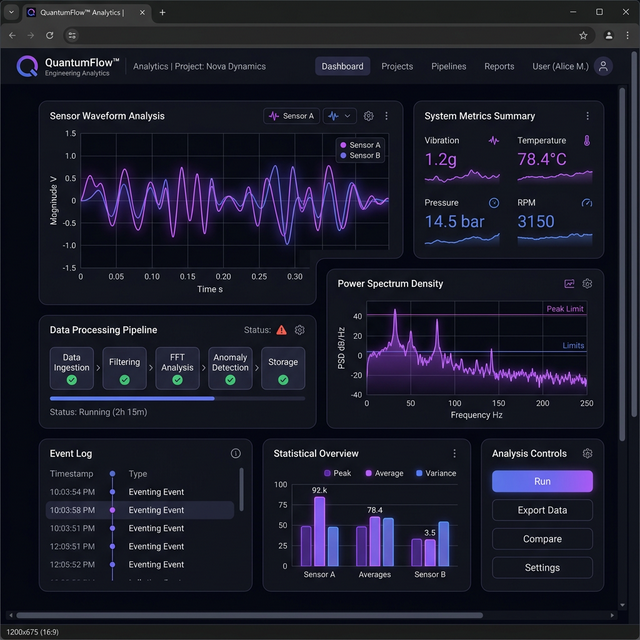Open Statistical Overview three-dot menu
640x640 pixels.
[454, 453]
